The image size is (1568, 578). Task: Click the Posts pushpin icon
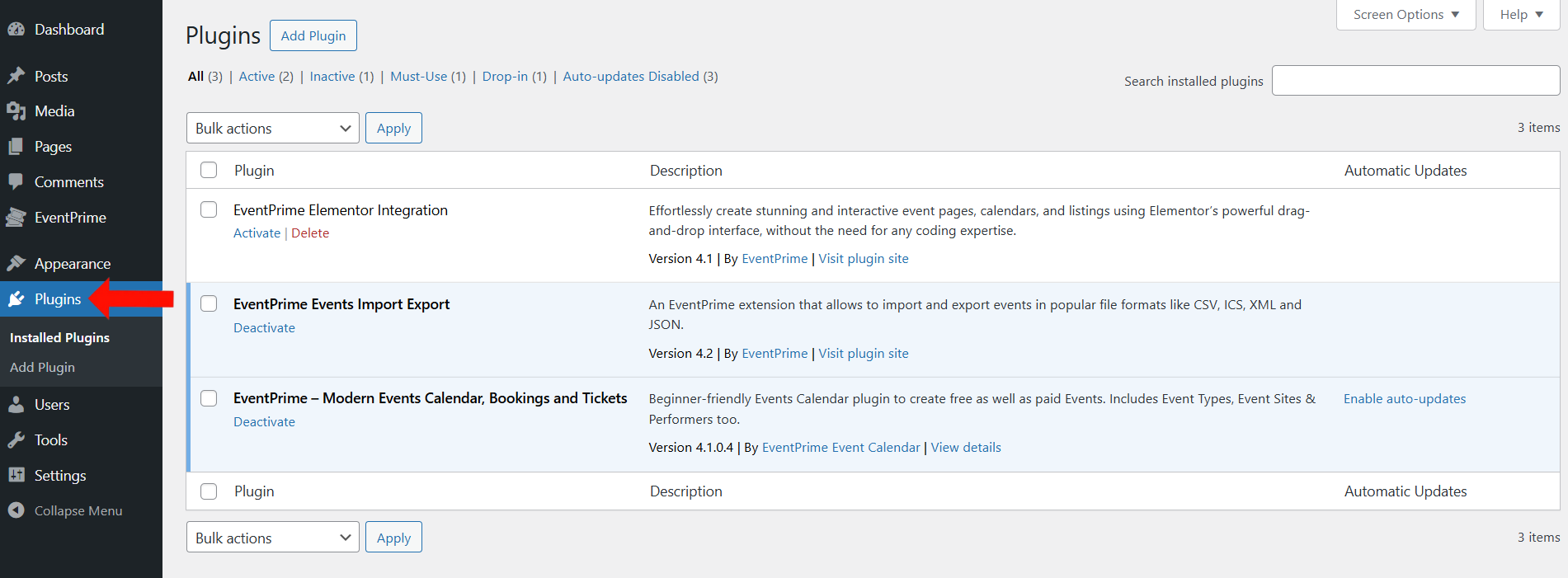point(16,76)
